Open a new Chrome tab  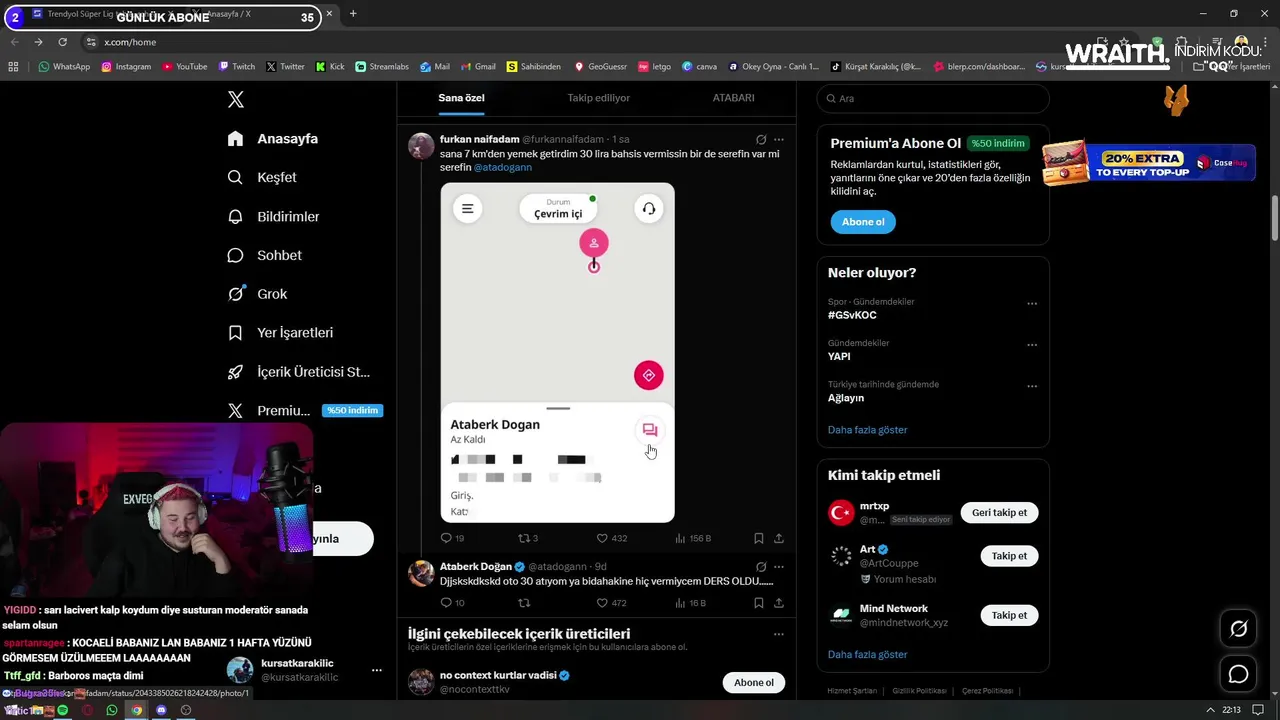point(353,14)
